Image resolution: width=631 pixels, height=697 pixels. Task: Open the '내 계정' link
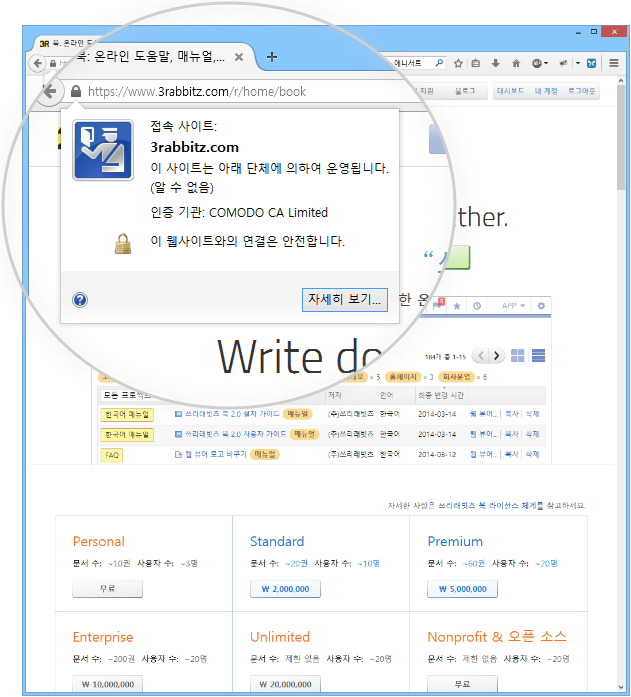(x=545, y=91)
